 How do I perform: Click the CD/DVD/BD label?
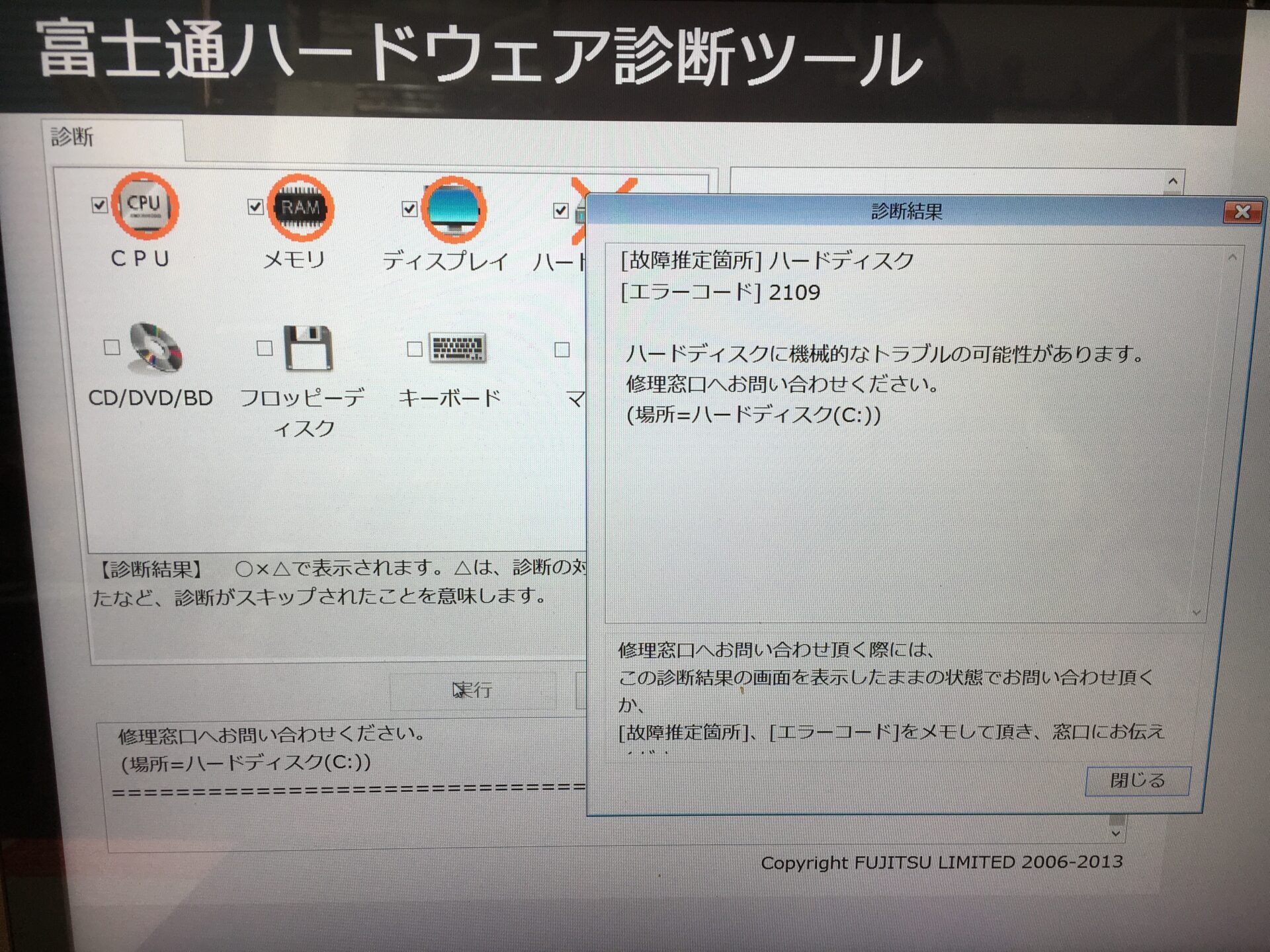pos(151,398)
